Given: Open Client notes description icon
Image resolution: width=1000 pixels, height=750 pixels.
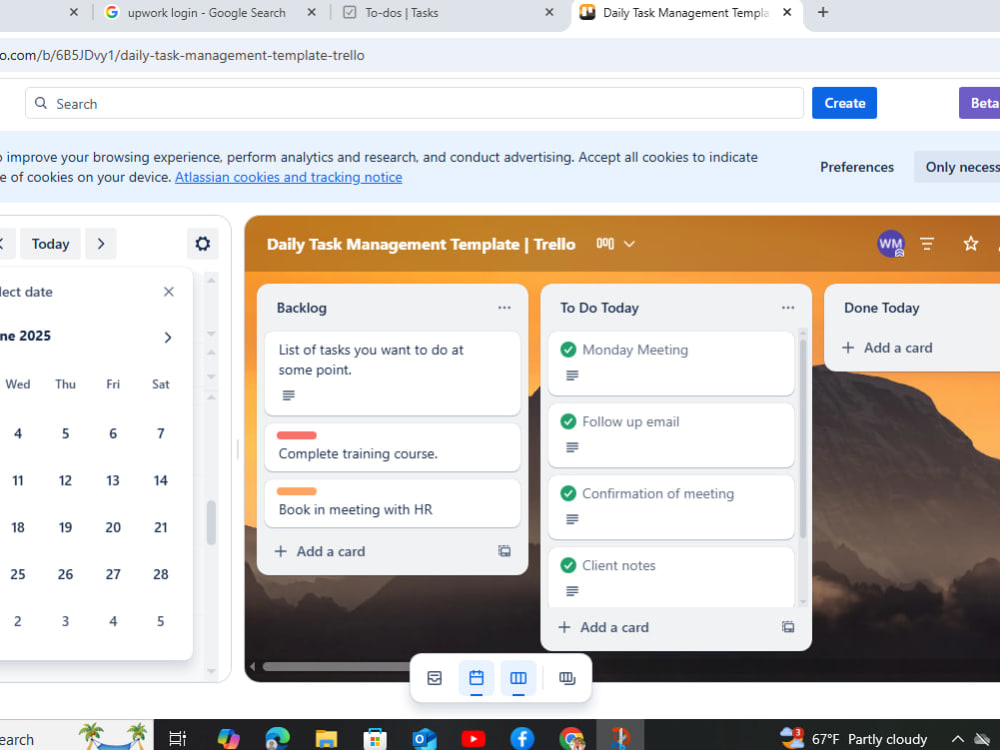Looking at the screenshot, I should pyautogui.click(x=572, y=591).
